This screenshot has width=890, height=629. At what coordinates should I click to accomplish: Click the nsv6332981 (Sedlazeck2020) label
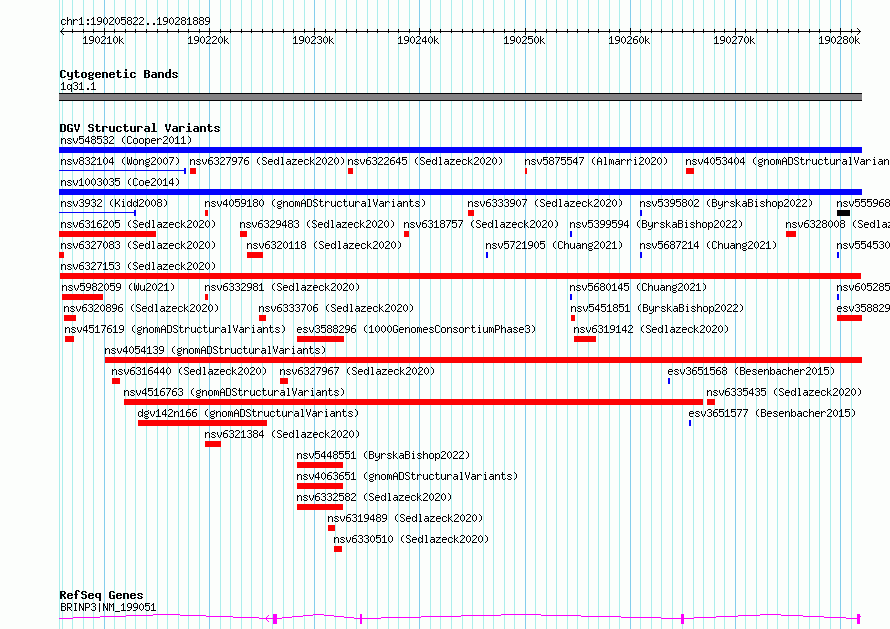click(282, 287)
